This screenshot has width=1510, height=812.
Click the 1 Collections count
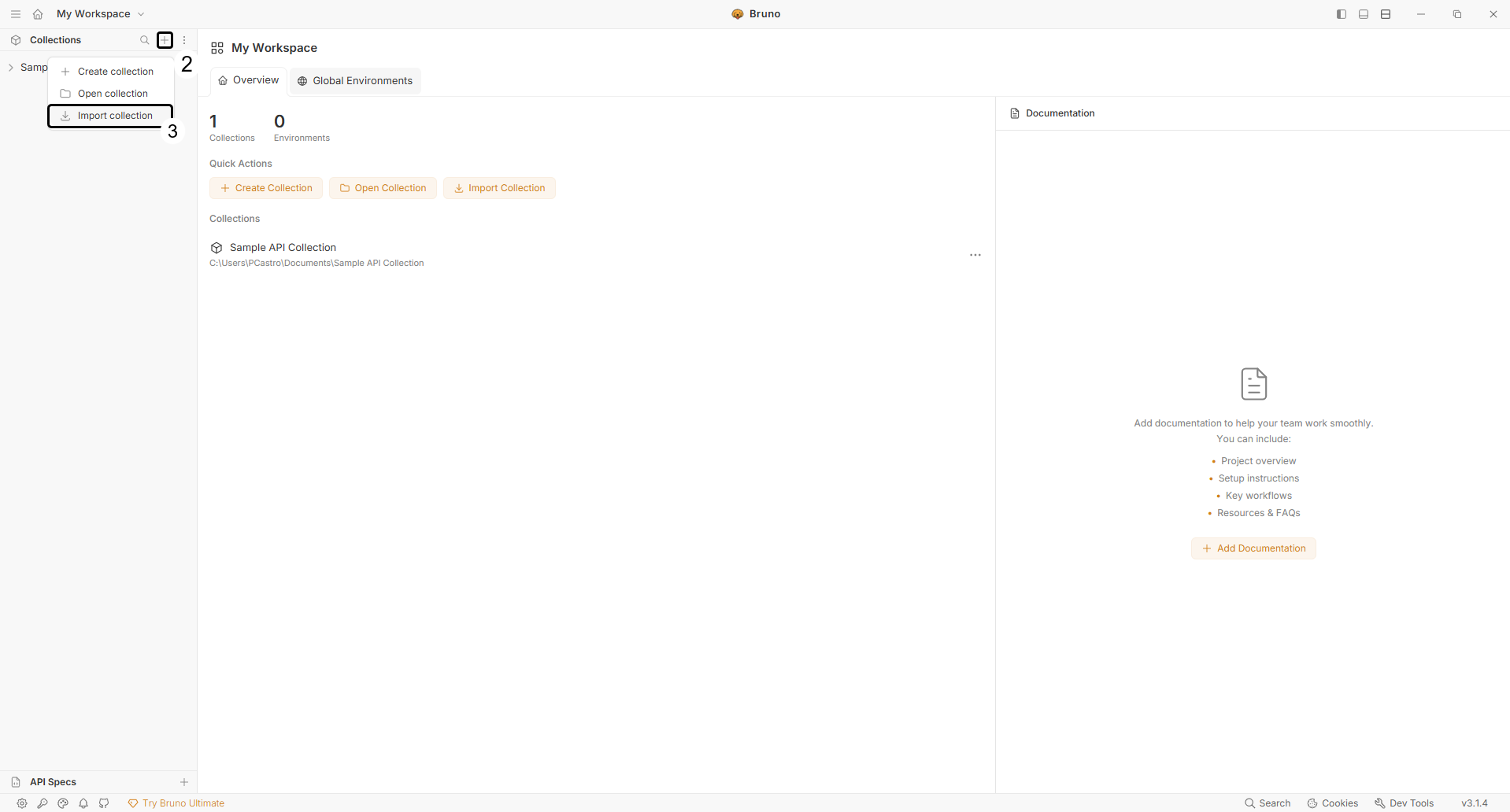tap(232, 127)
